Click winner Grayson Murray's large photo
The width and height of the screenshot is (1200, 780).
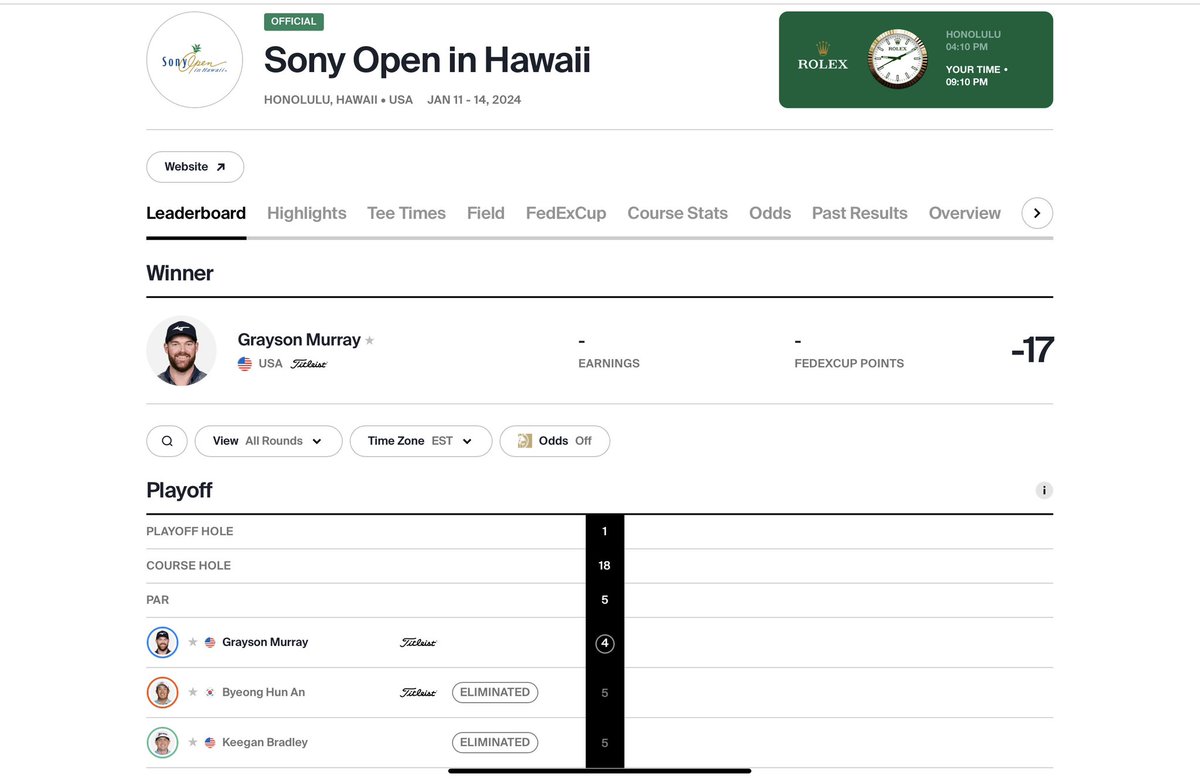(x=182, y=351)
